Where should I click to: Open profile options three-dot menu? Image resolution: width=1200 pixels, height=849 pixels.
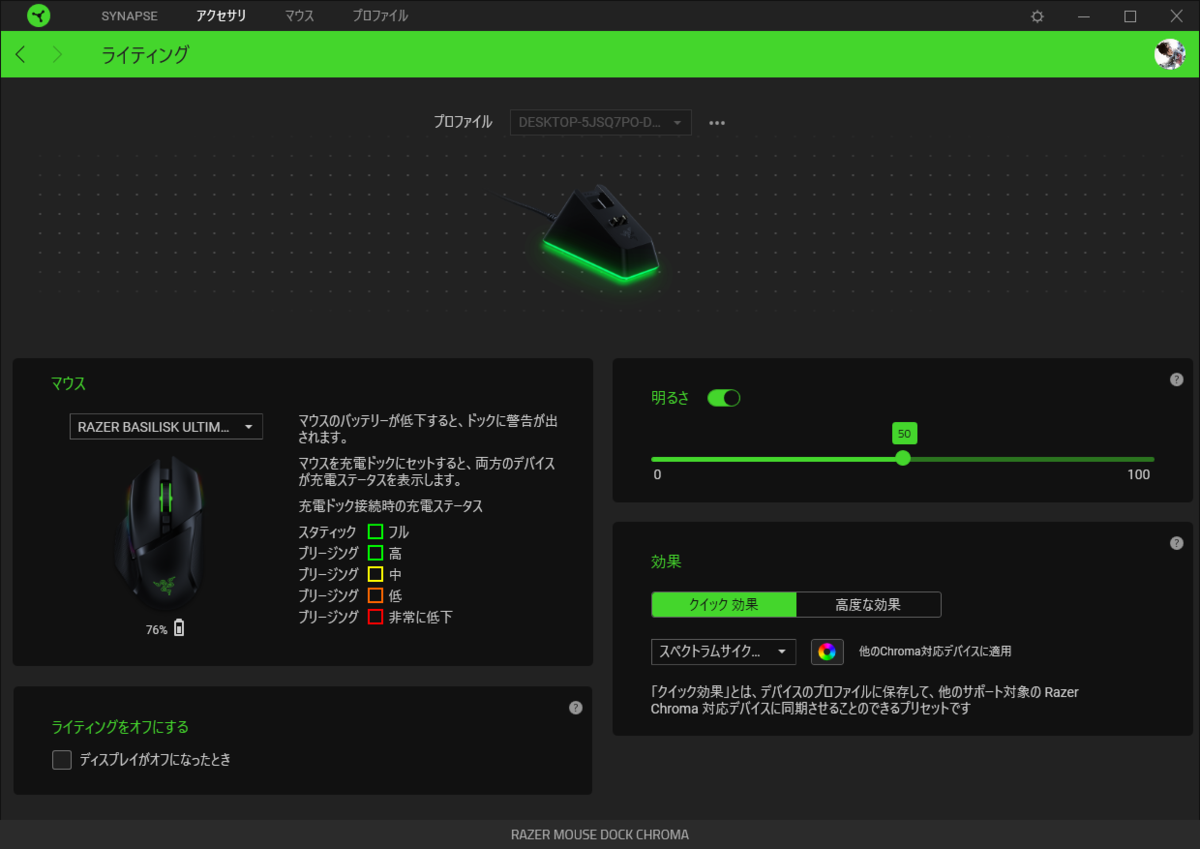(717, 123)
